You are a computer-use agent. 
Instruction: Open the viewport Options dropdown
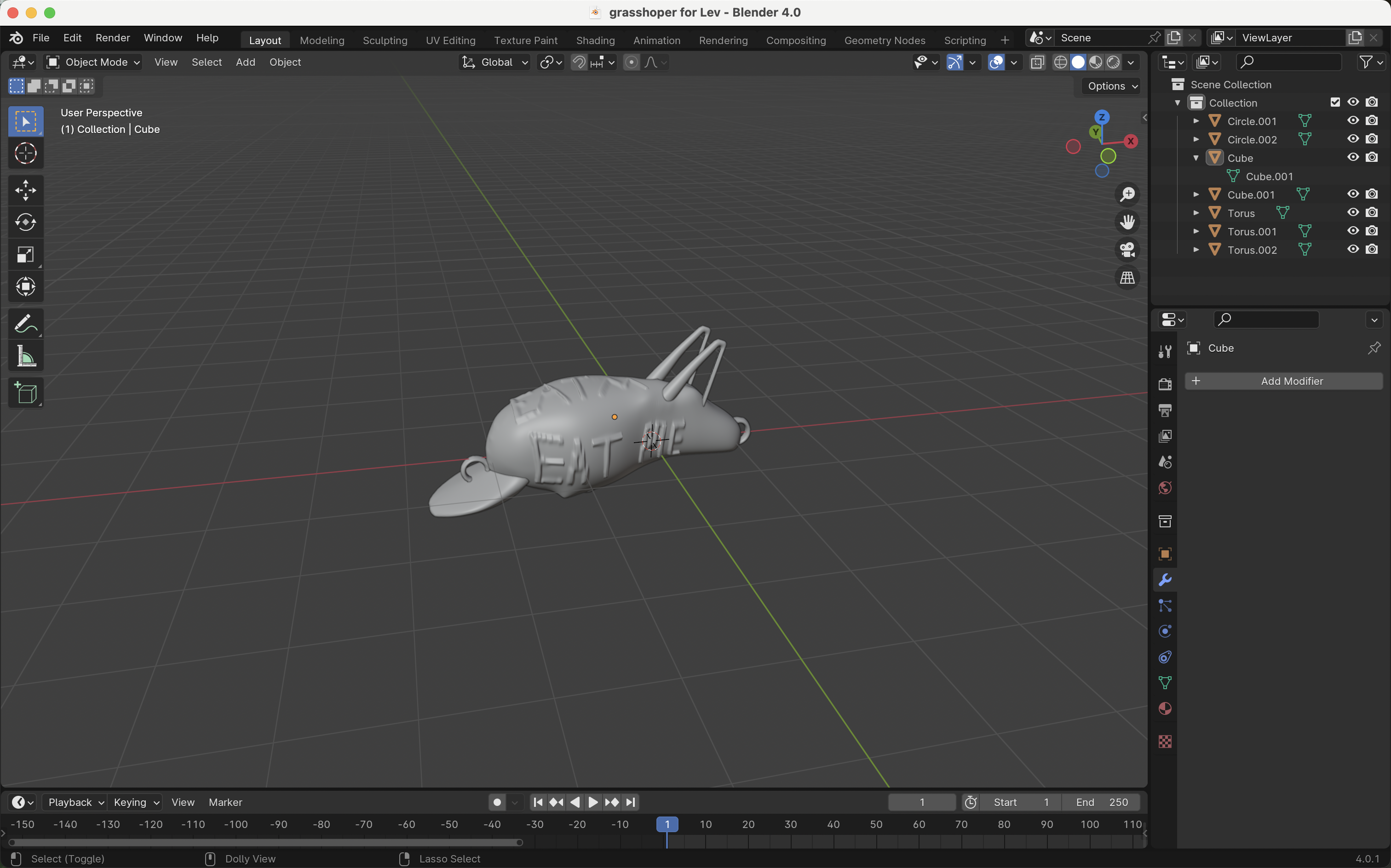pyautogui.click(x=1112, y=86)
